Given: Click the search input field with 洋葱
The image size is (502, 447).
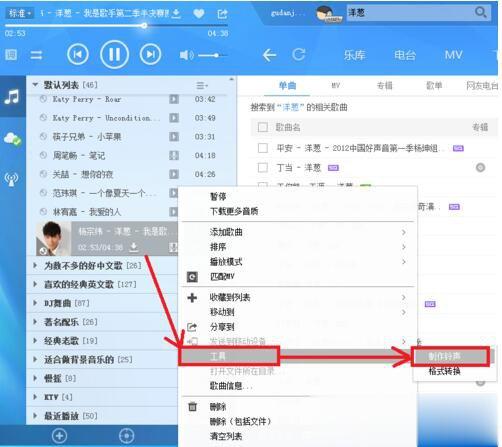Looking at the screenshot, I should [x=410, y=13].
